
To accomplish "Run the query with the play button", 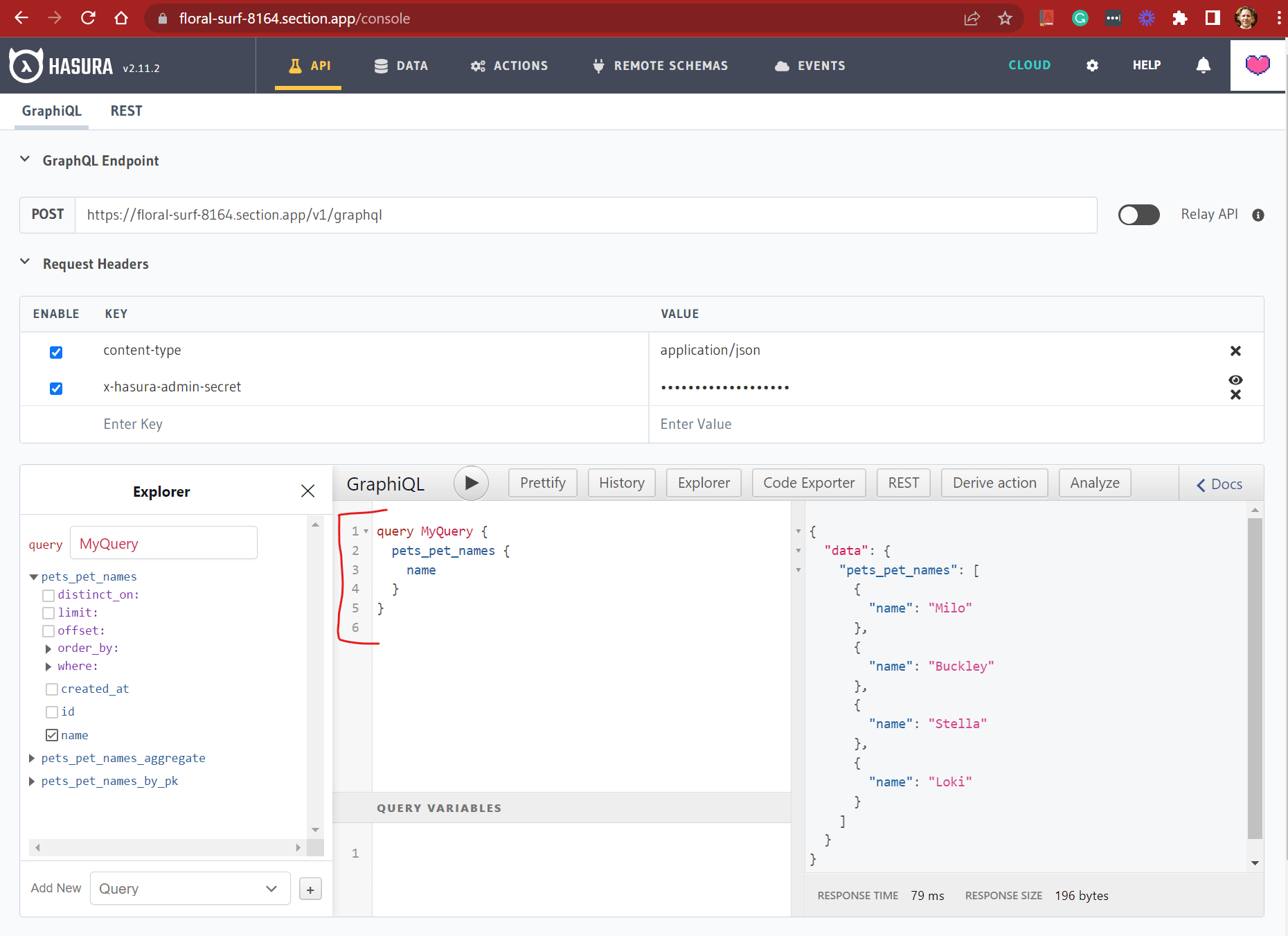I will [x=472, y=483].
